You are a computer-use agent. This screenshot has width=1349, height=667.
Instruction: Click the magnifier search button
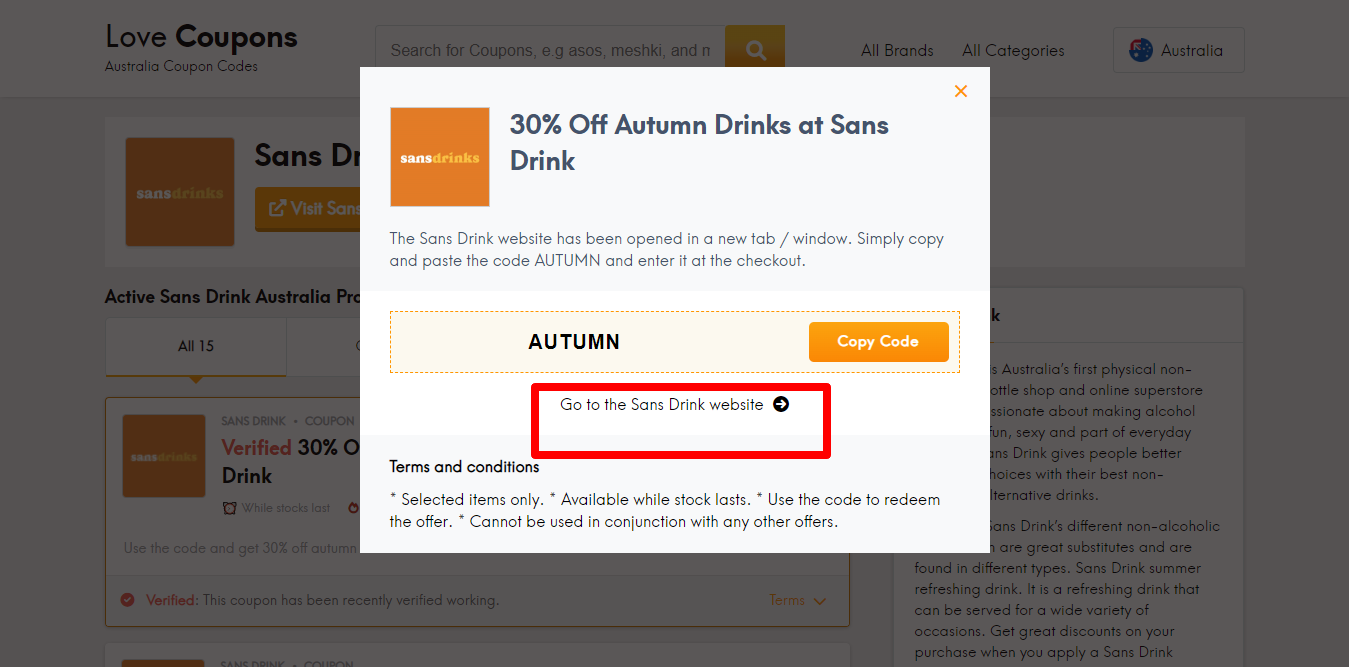click(x=755, y=50)
